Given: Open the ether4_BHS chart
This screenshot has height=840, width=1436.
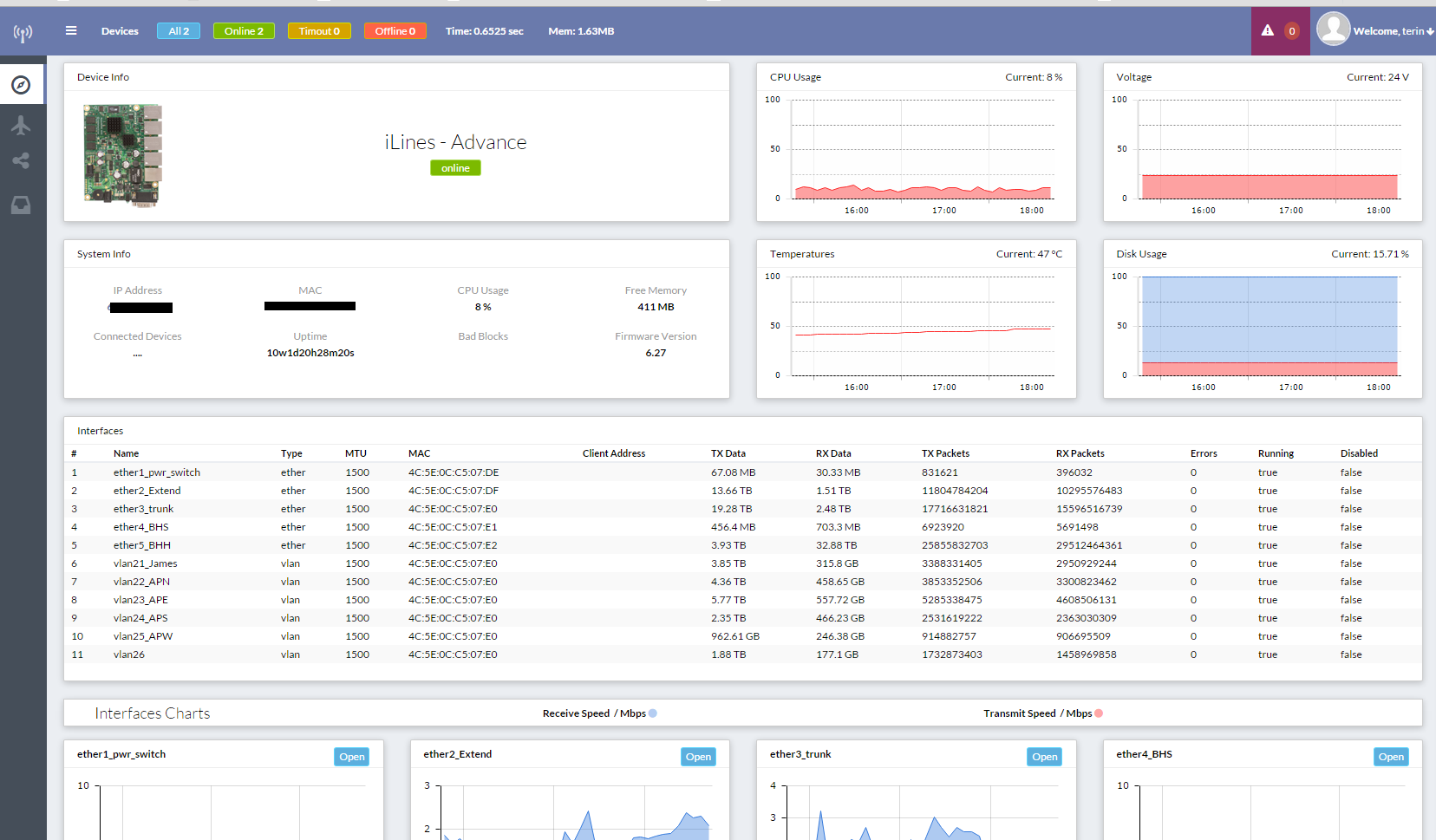Looking at the screenshot, I should [1391, 757].
